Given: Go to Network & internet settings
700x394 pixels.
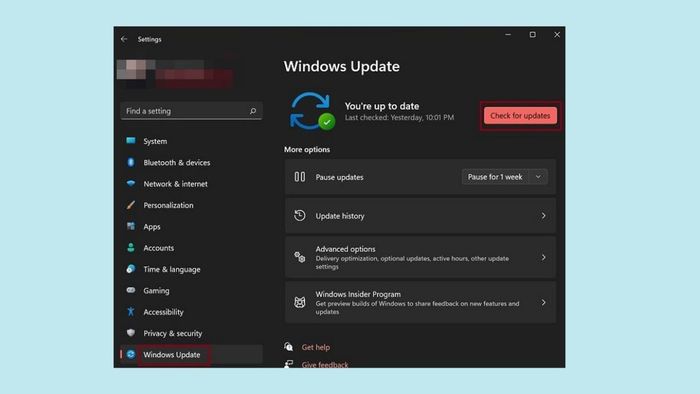Looking at the screenshot, I should [191, 184].
